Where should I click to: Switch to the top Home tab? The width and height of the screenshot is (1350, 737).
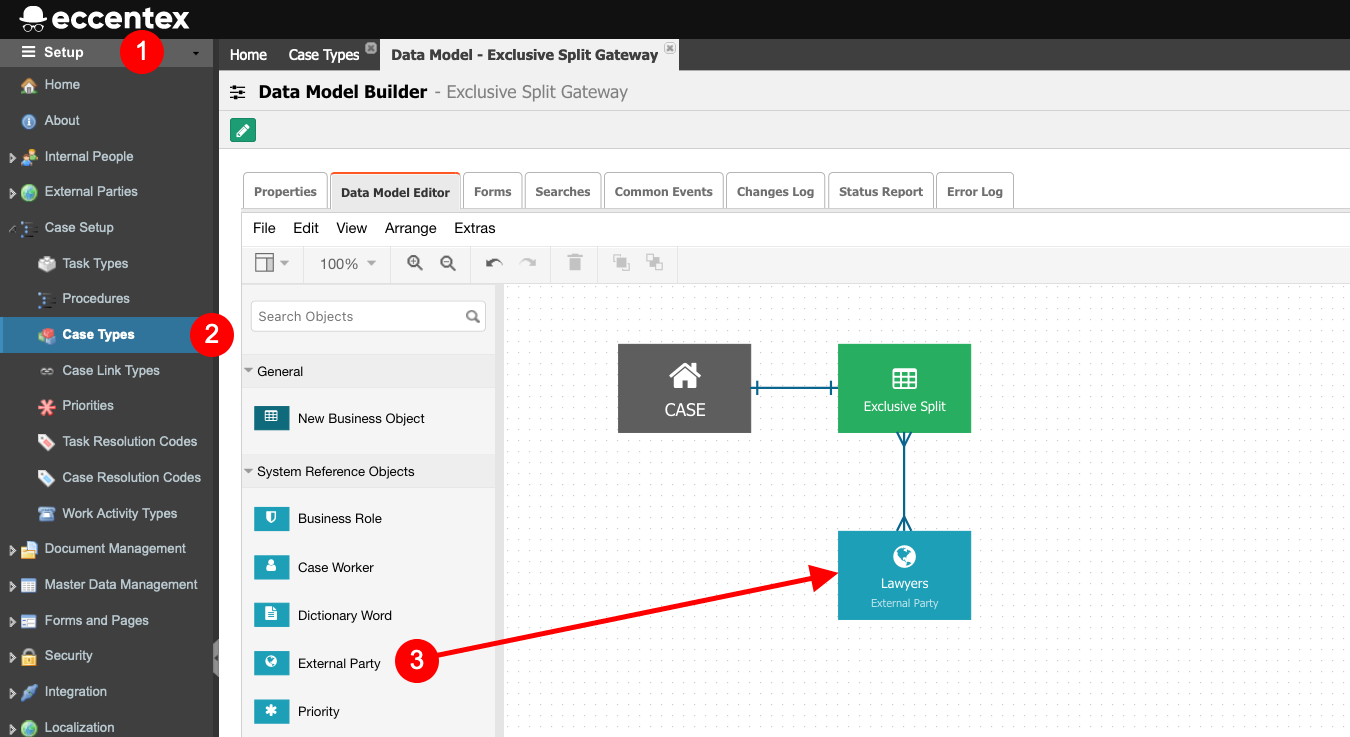pyautogui.click(x=248, y=55)
